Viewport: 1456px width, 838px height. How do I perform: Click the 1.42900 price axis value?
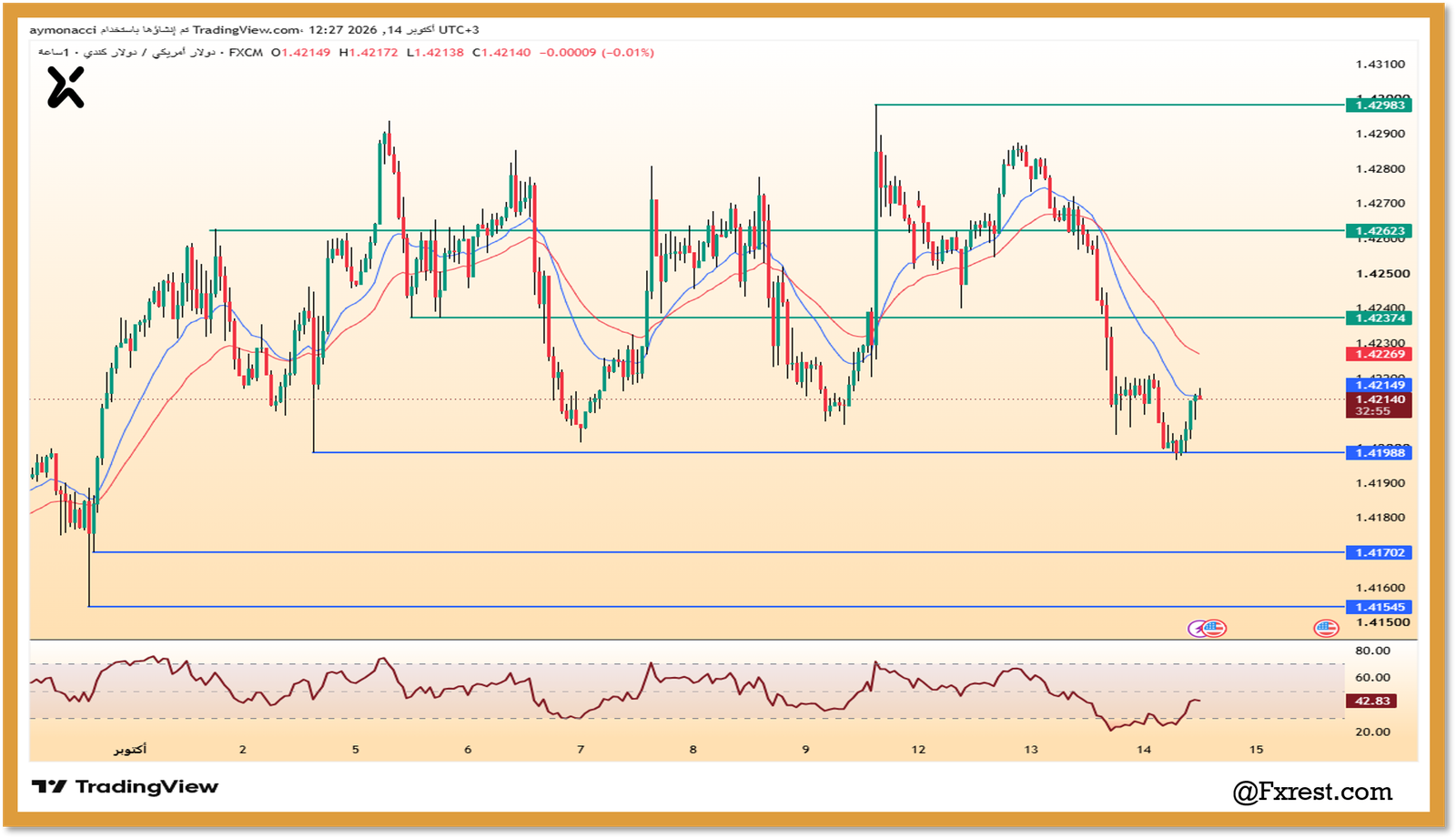(1380, 134)
